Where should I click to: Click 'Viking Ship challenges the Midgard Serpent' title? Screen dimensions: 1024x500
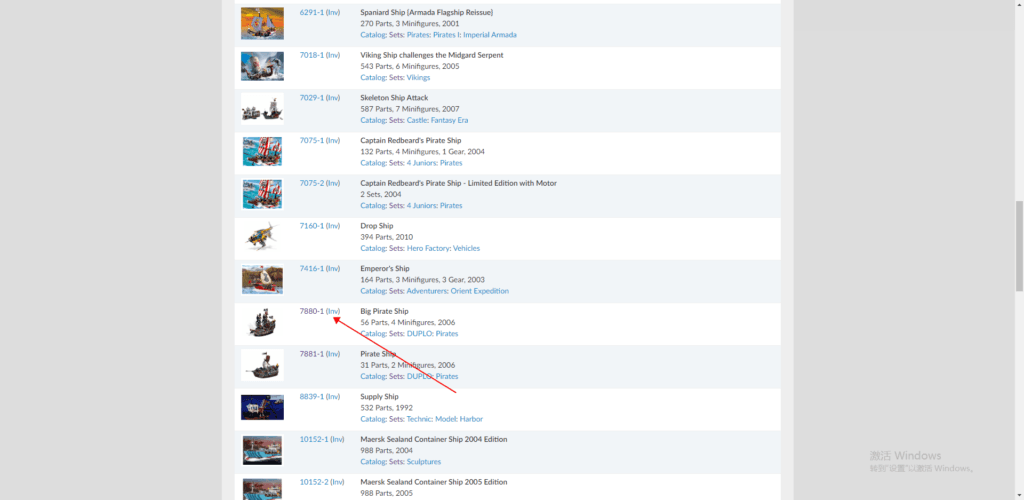coord(432,55)
